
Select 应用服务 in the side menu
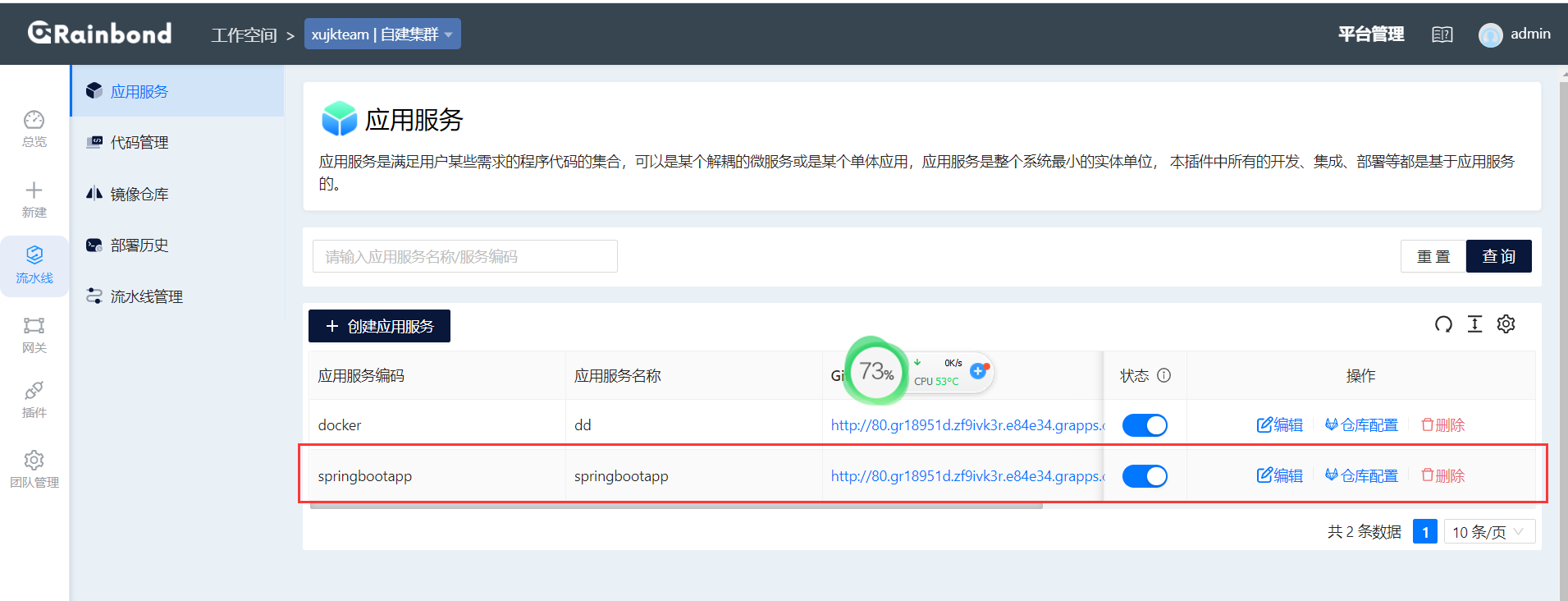177,91
